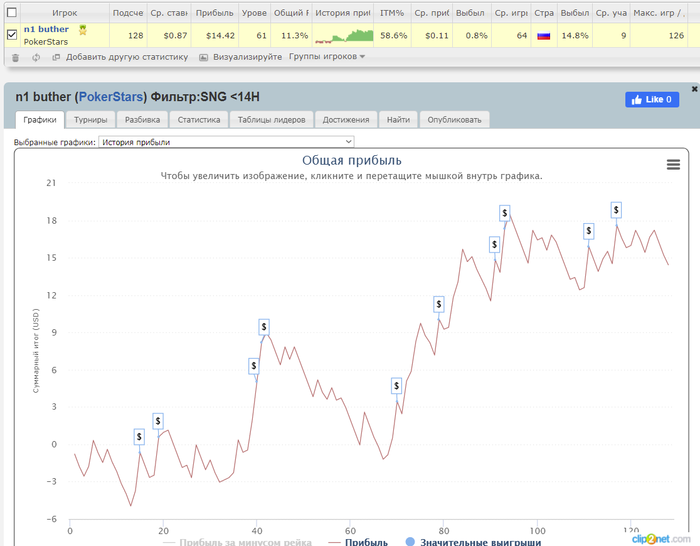
Task: Click the count value 128
Action: tap(135, 35)
